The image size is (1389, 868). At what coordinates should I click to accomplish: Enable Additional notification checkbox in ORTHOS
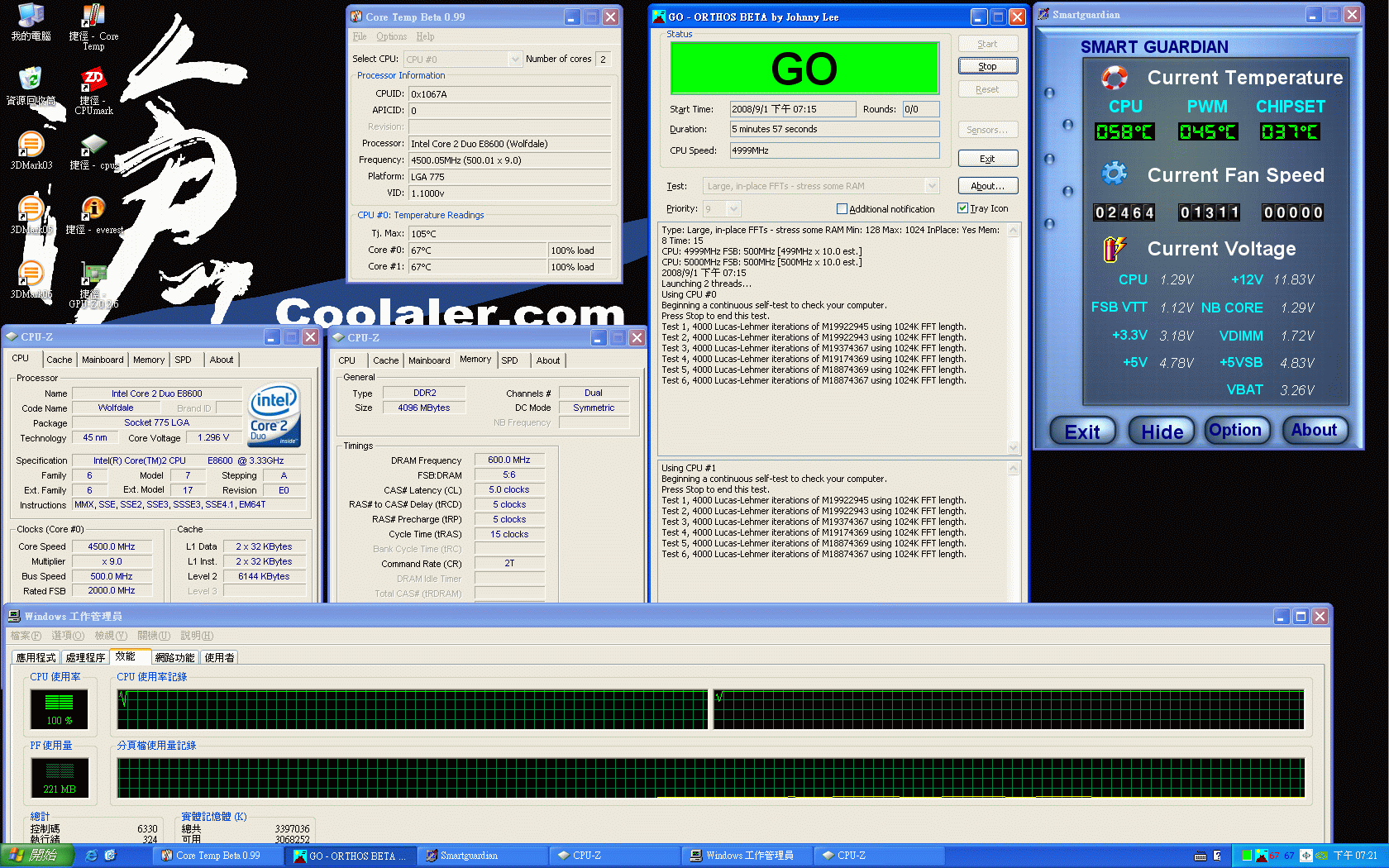click(x=842, y=209)
